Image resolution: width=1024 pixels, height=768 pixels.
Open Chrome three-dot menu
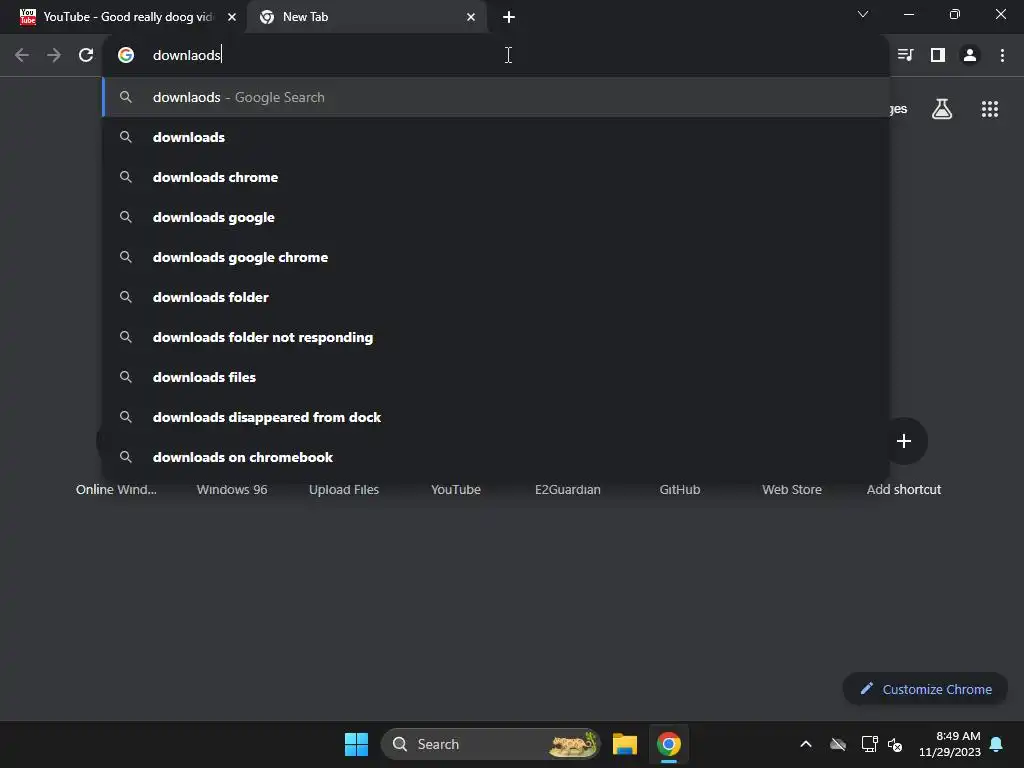(x=1002, y=56)
